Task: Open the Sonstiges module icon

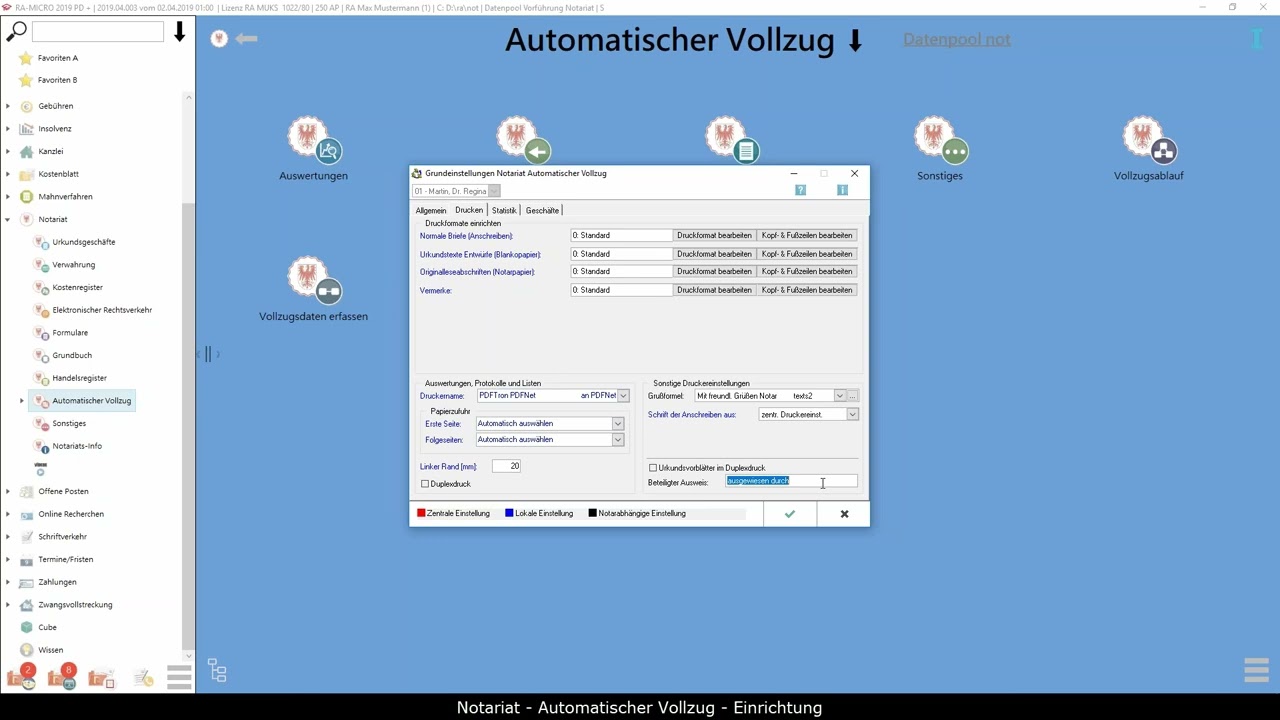Action: (940, 140)
